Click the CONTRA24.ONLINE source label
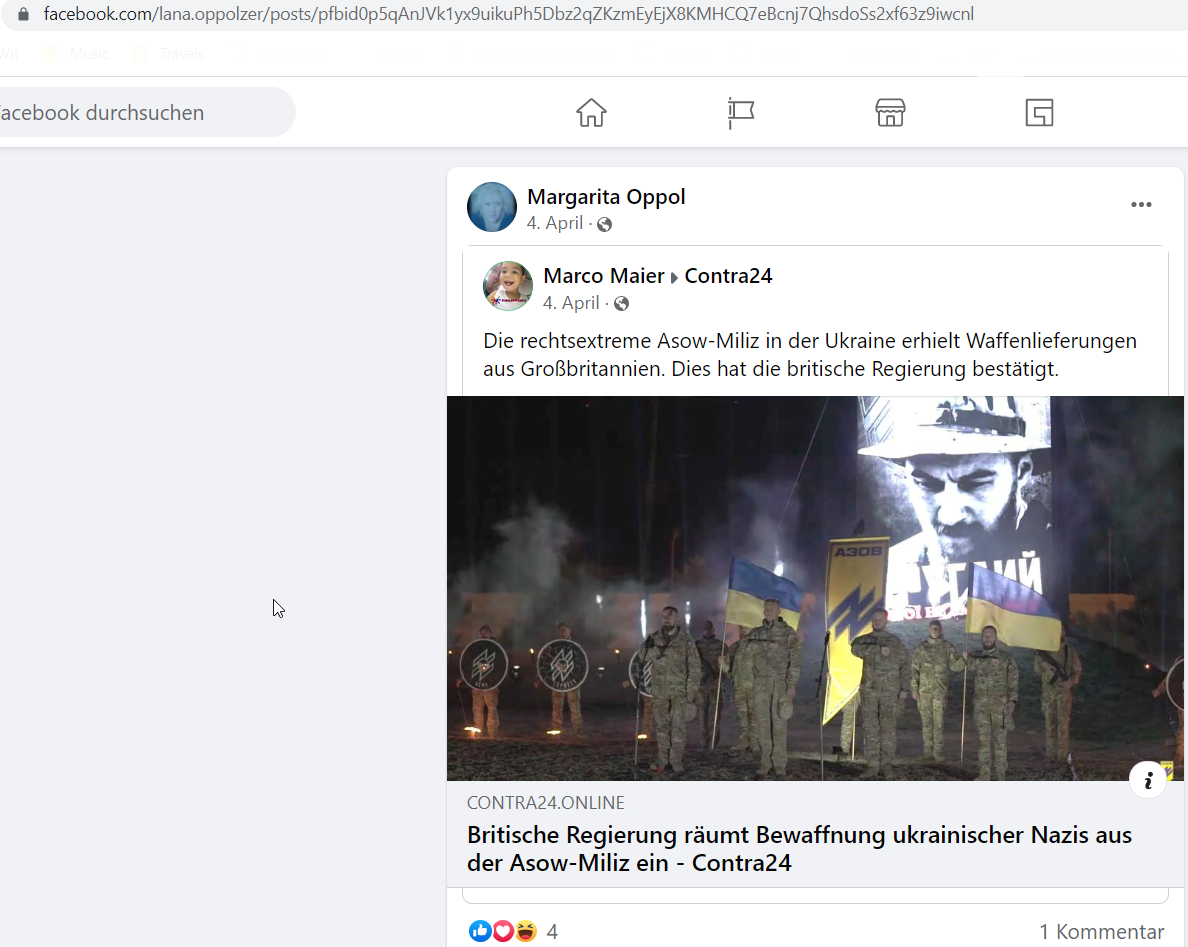Screen dimensions: 1188x947 click(x=546, y=803)
